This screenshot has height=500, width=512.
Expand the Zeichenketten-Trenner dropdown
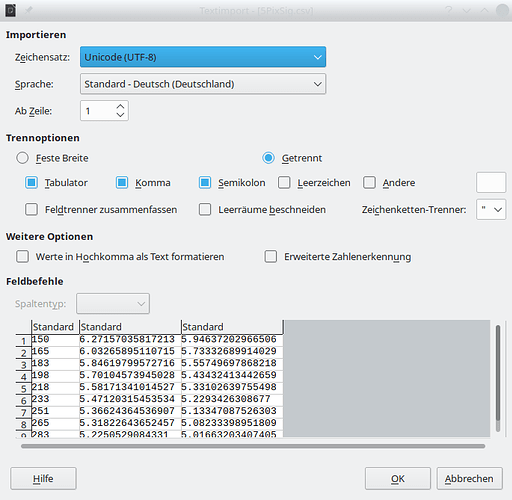click(491, 209)
